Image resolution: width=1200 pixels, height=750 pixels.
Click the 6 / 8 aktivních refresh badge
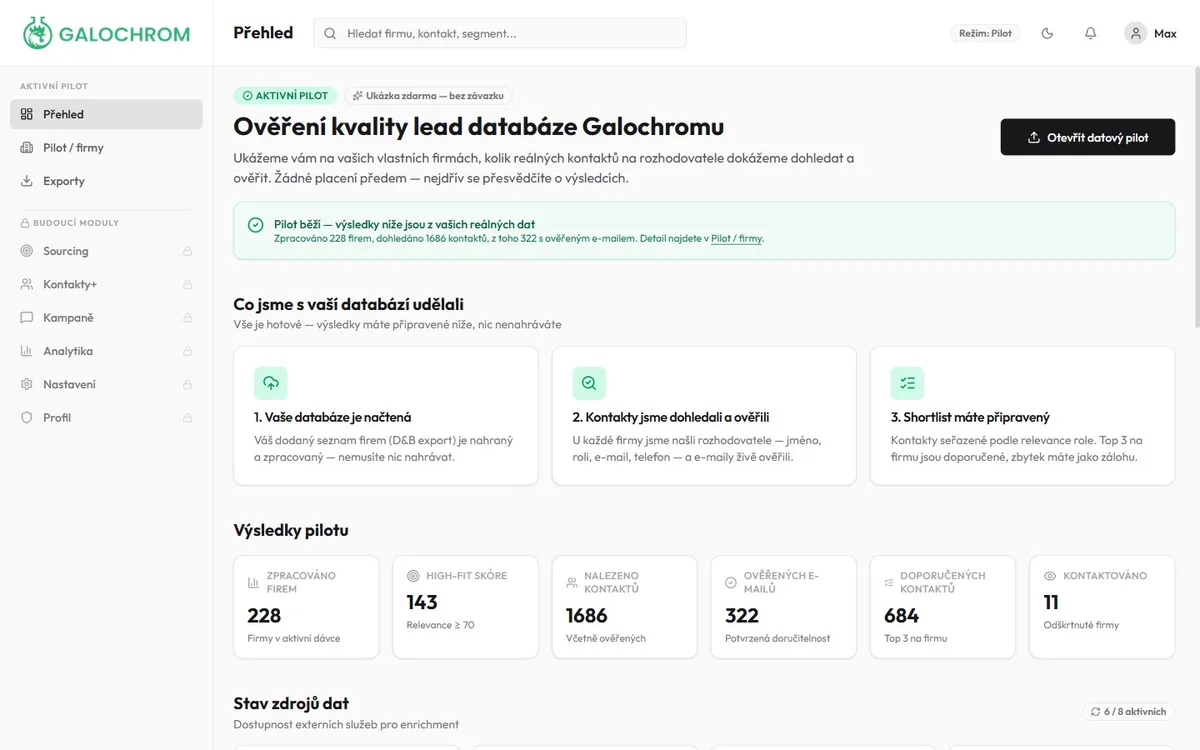point(1128,711)
